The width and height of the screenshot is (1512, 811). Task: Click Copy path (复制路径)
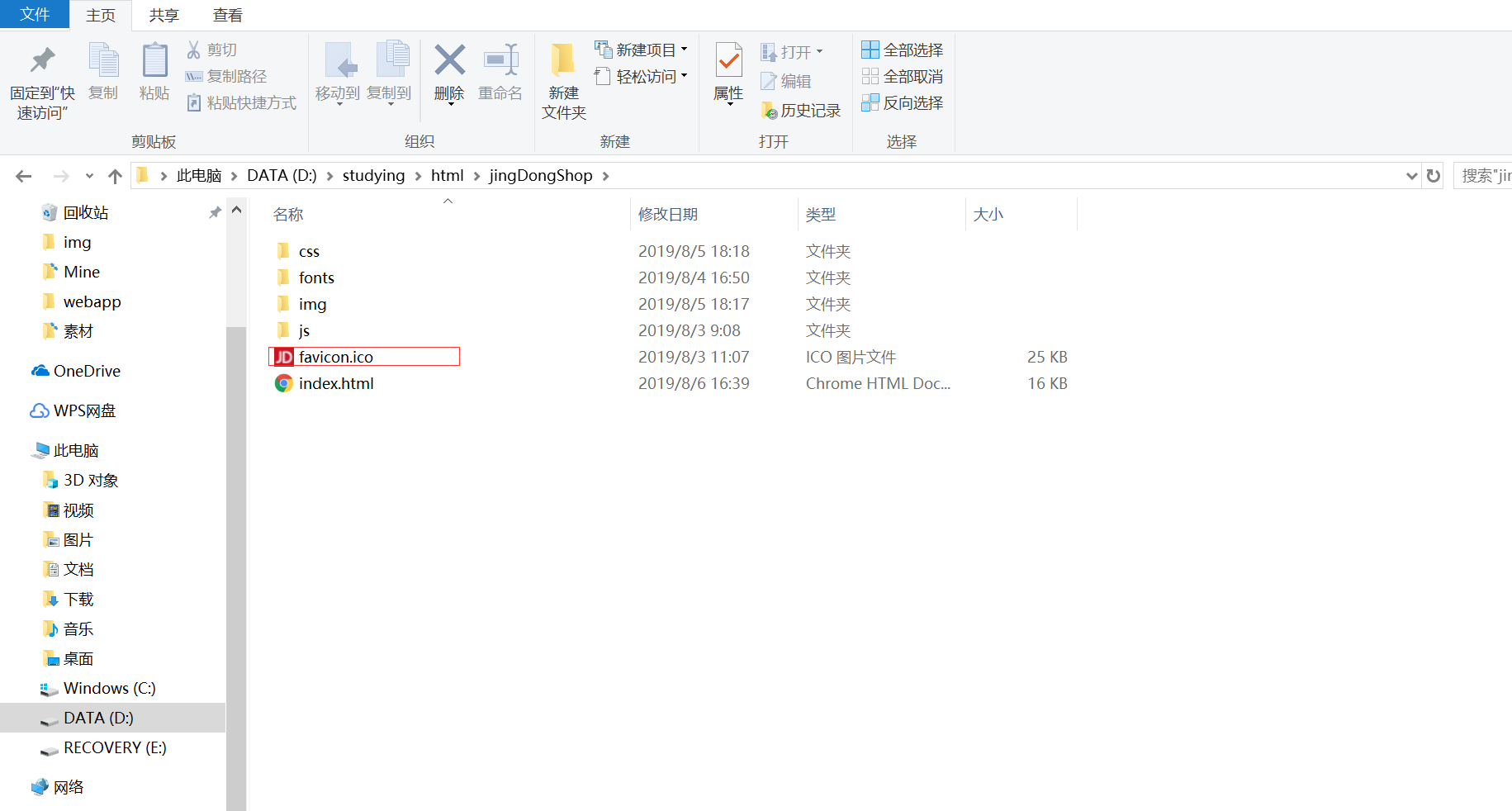coord(226,77)
